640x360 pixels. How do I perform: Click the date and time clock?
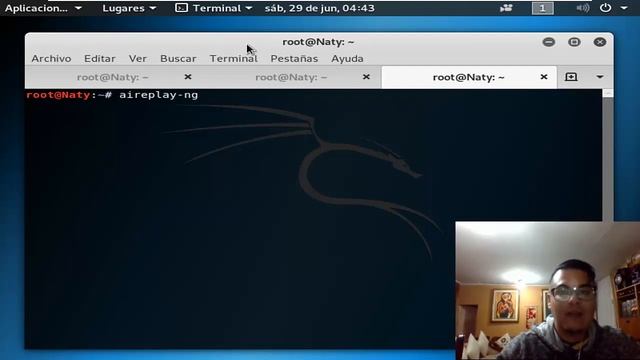[320, 8]
